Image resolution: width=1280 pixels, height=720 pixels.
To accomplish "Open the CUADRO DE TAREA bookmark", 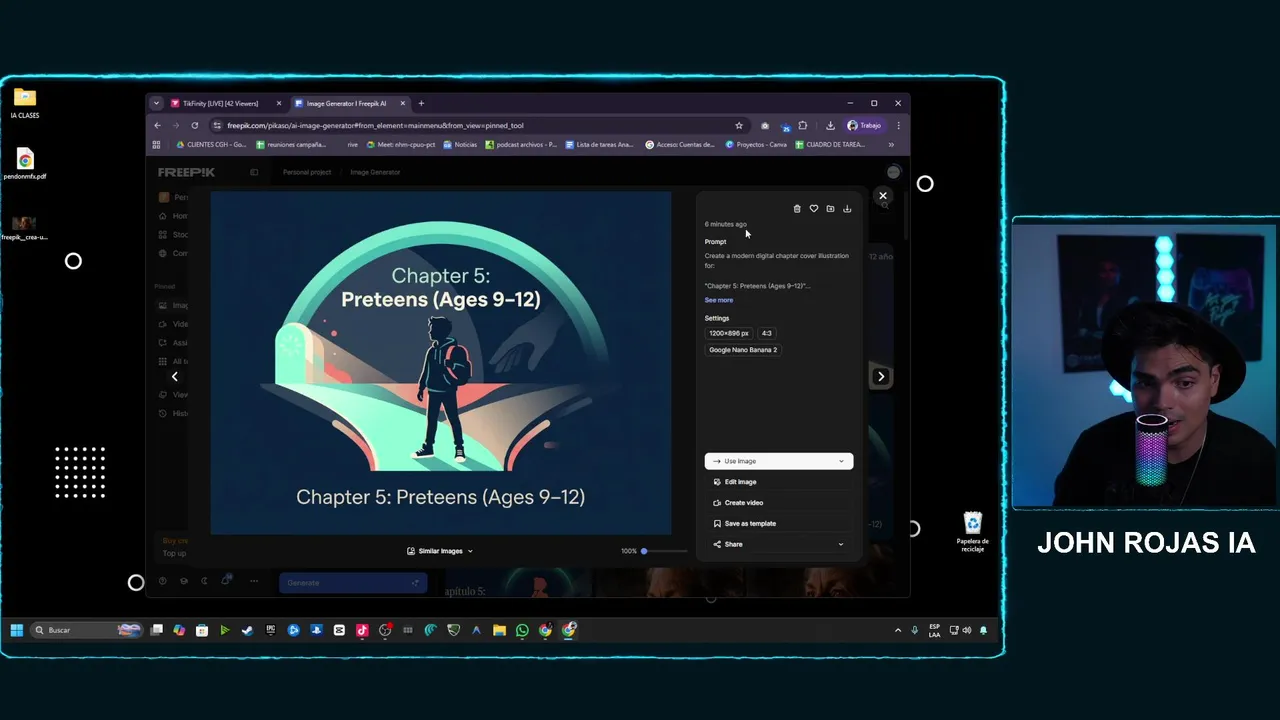I will (x=830, y=144).
